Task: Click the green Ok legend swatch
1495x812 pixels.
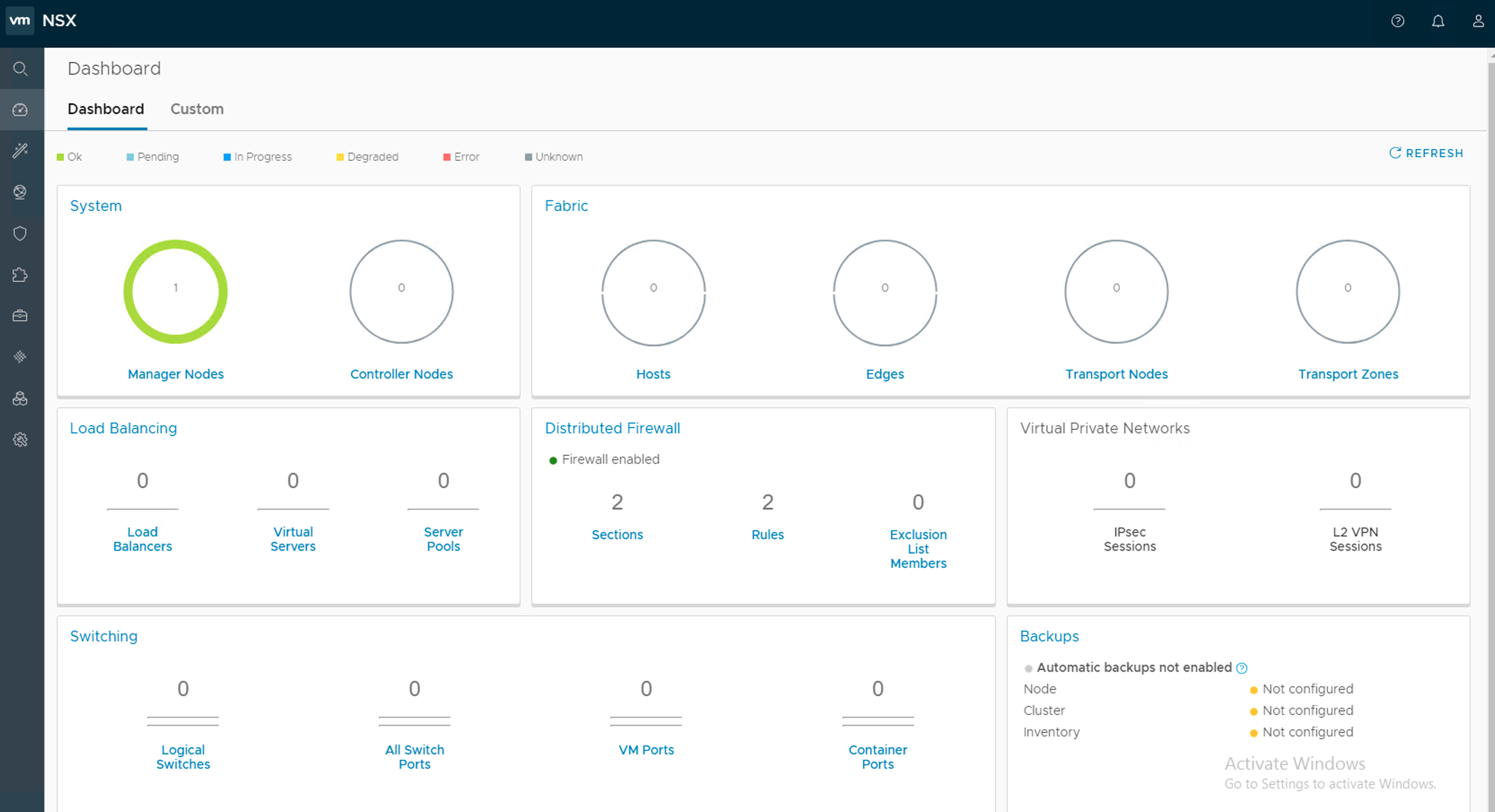Action: pyautogui.click(x=61, y=157)
